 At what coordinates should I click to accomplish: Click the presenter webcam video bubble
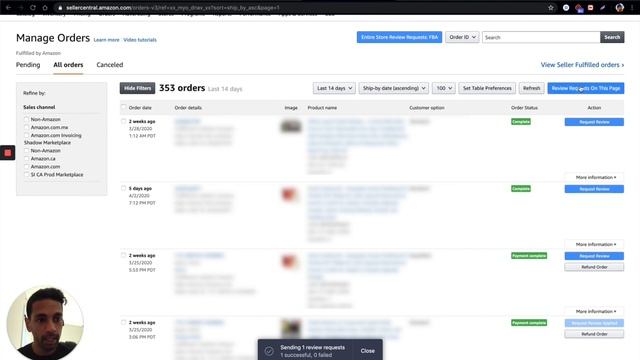[x=45, y=323]
